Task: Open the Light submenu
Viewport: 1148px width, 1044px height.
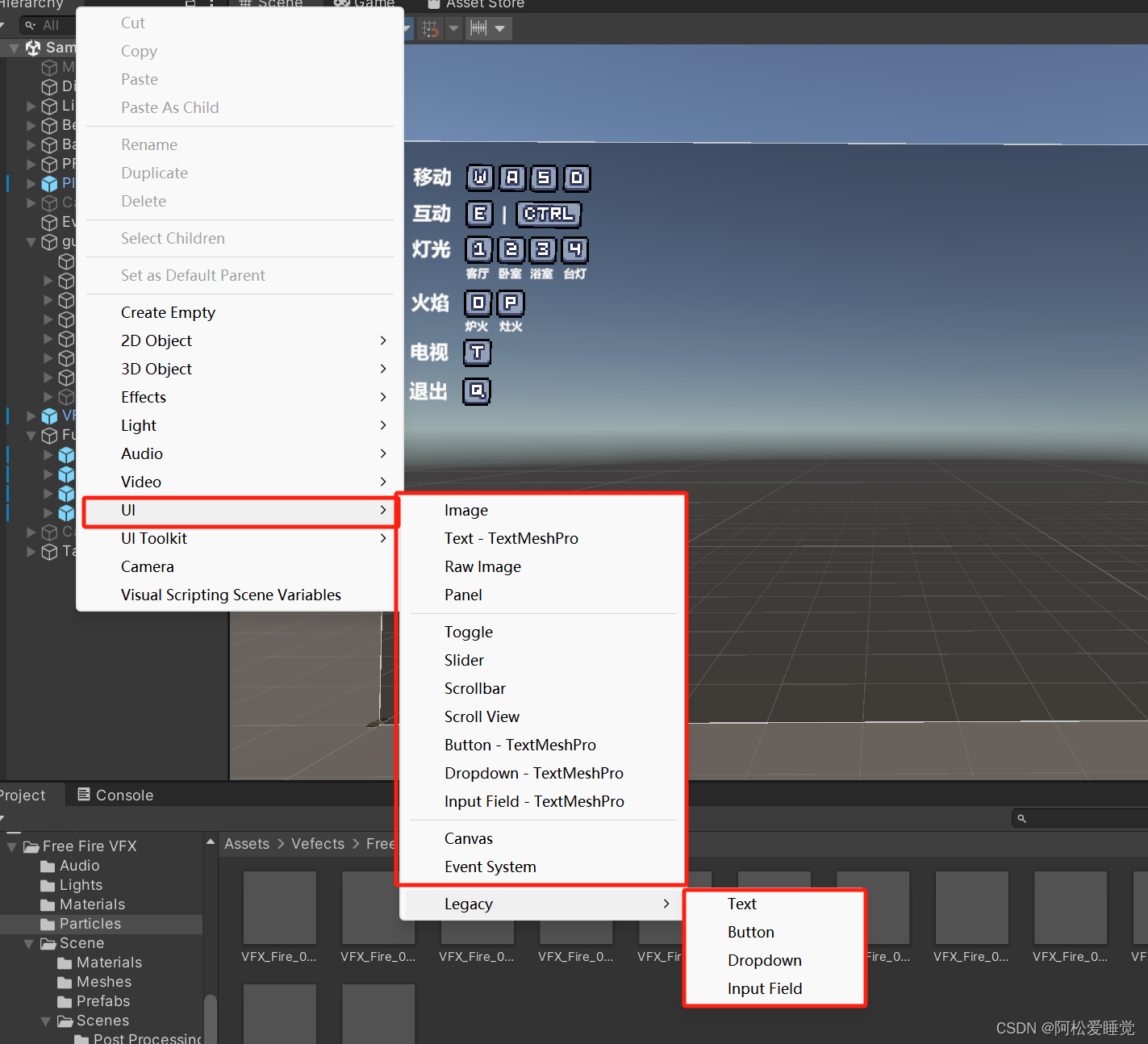Action: point(240,425)
